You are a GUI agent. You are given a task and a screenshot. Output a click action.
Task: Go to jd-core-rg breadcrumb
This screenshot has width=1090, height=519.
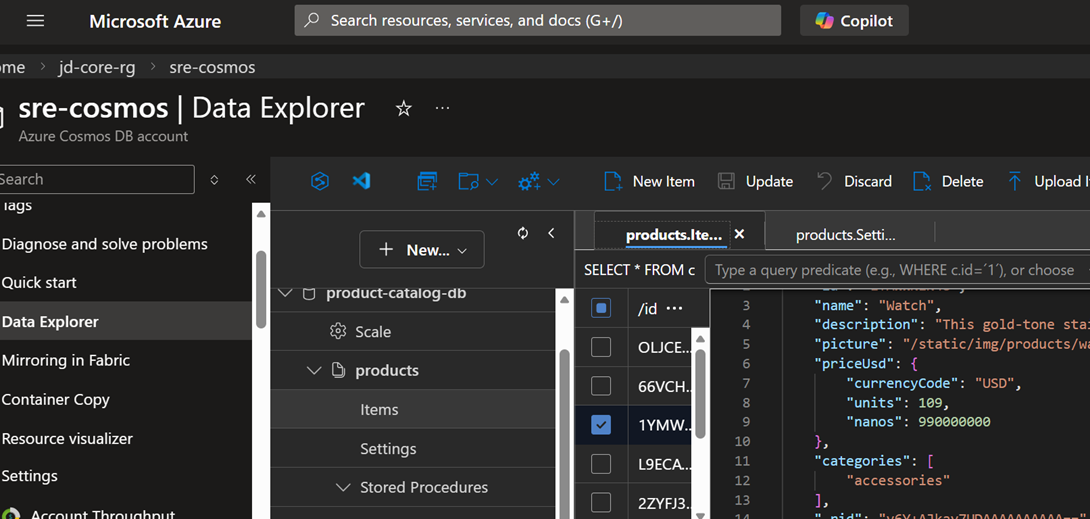[97, 67]
